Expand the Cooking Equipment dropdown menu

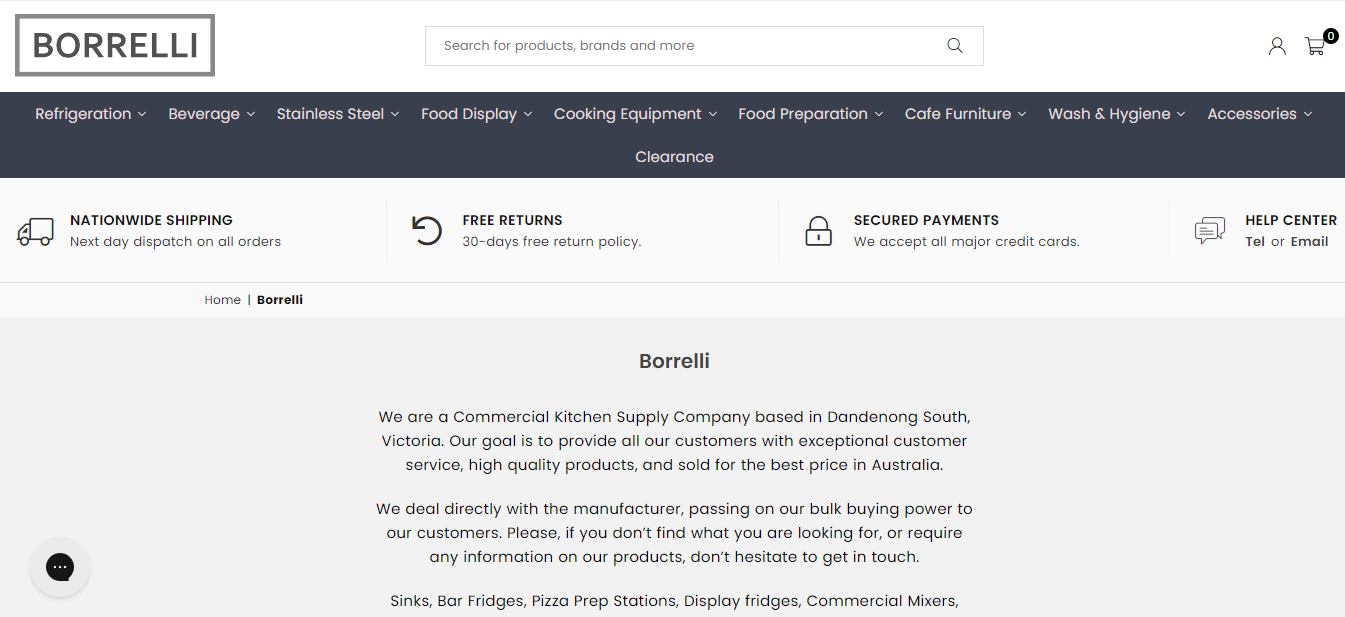click(635, 114)
